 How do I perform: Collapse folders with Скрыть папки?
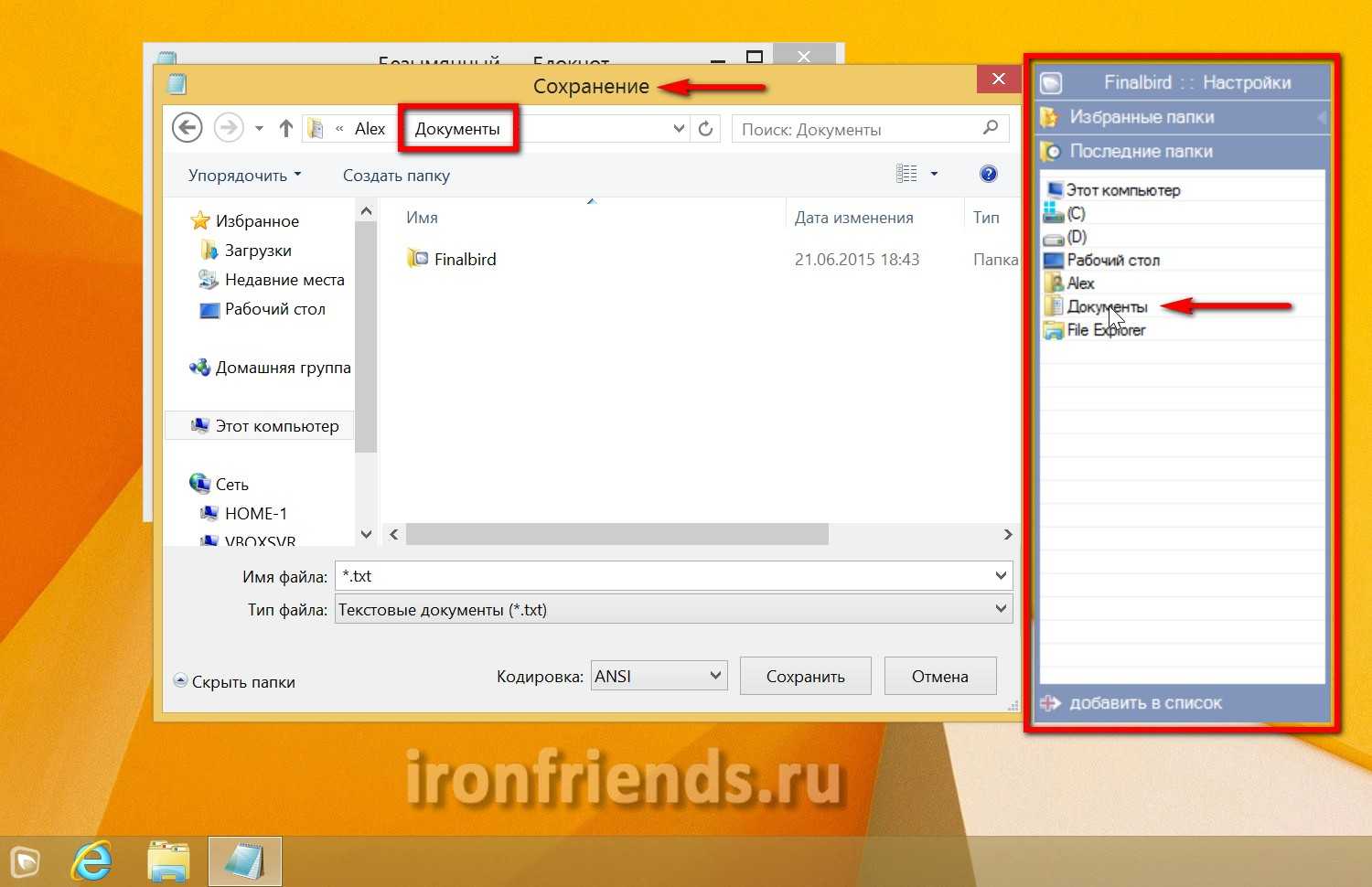point(235,682)
